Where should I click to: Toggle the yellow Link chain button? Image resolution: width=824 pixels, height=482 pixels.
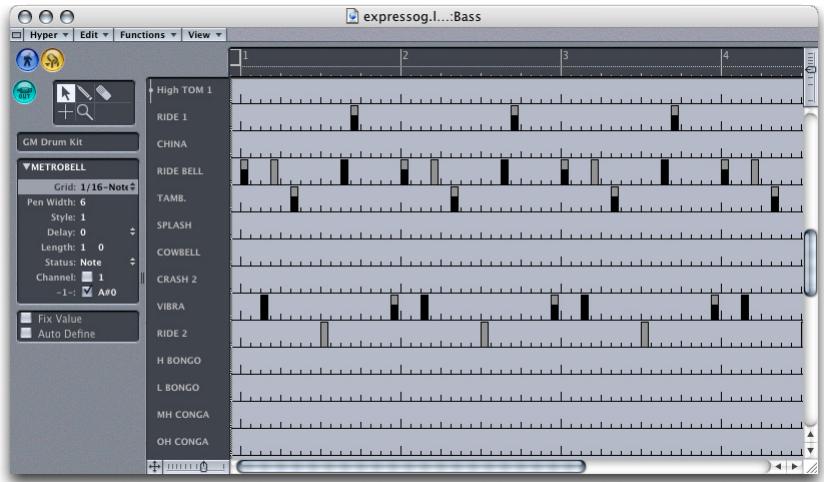53,60
